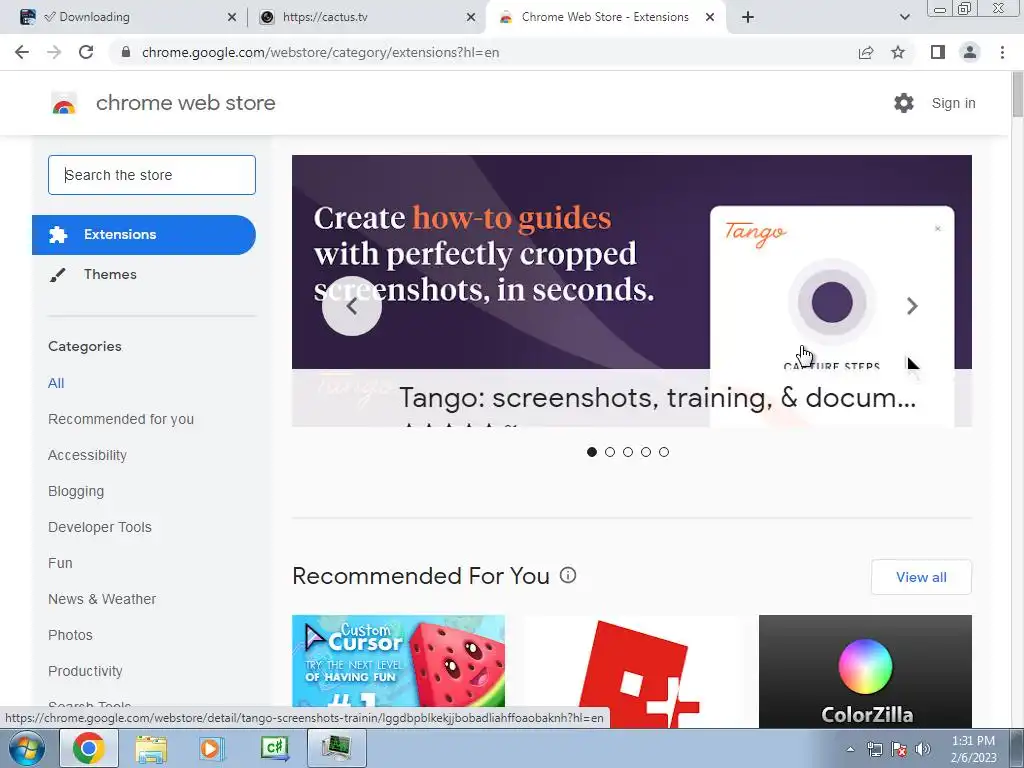Choose the News & Weather category
The width and height of the screenshot is (1024, 768).
[x=102, y=599]
